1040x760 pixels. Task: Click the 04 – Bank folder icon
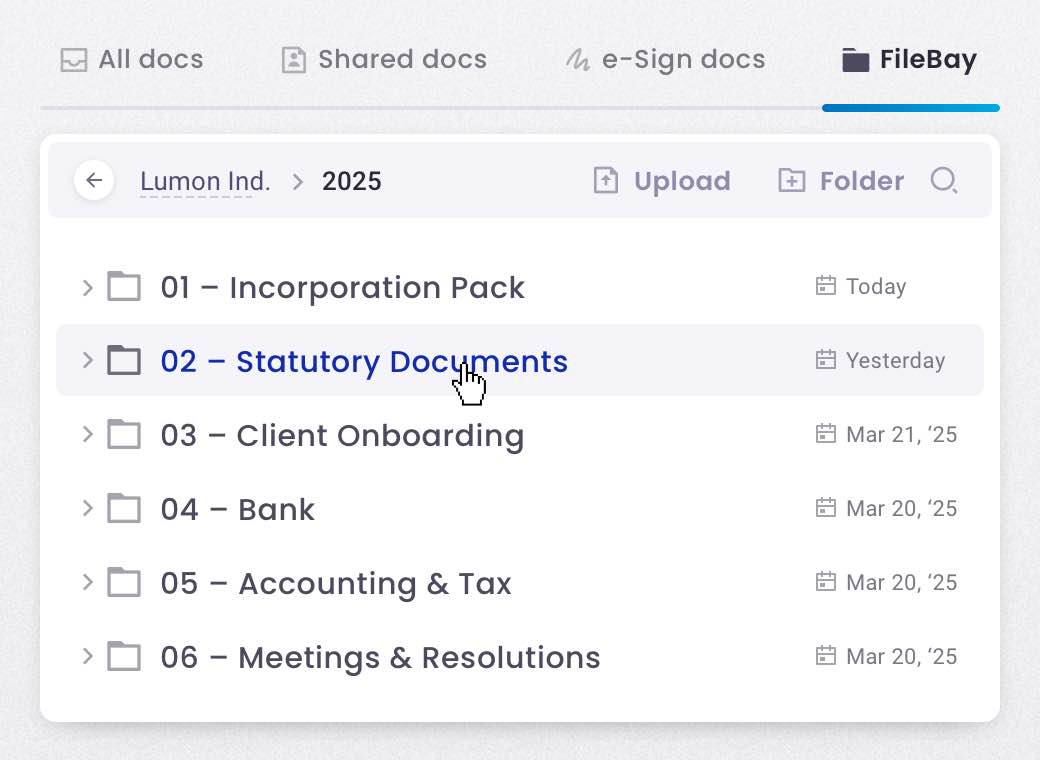tap(124, 509)
